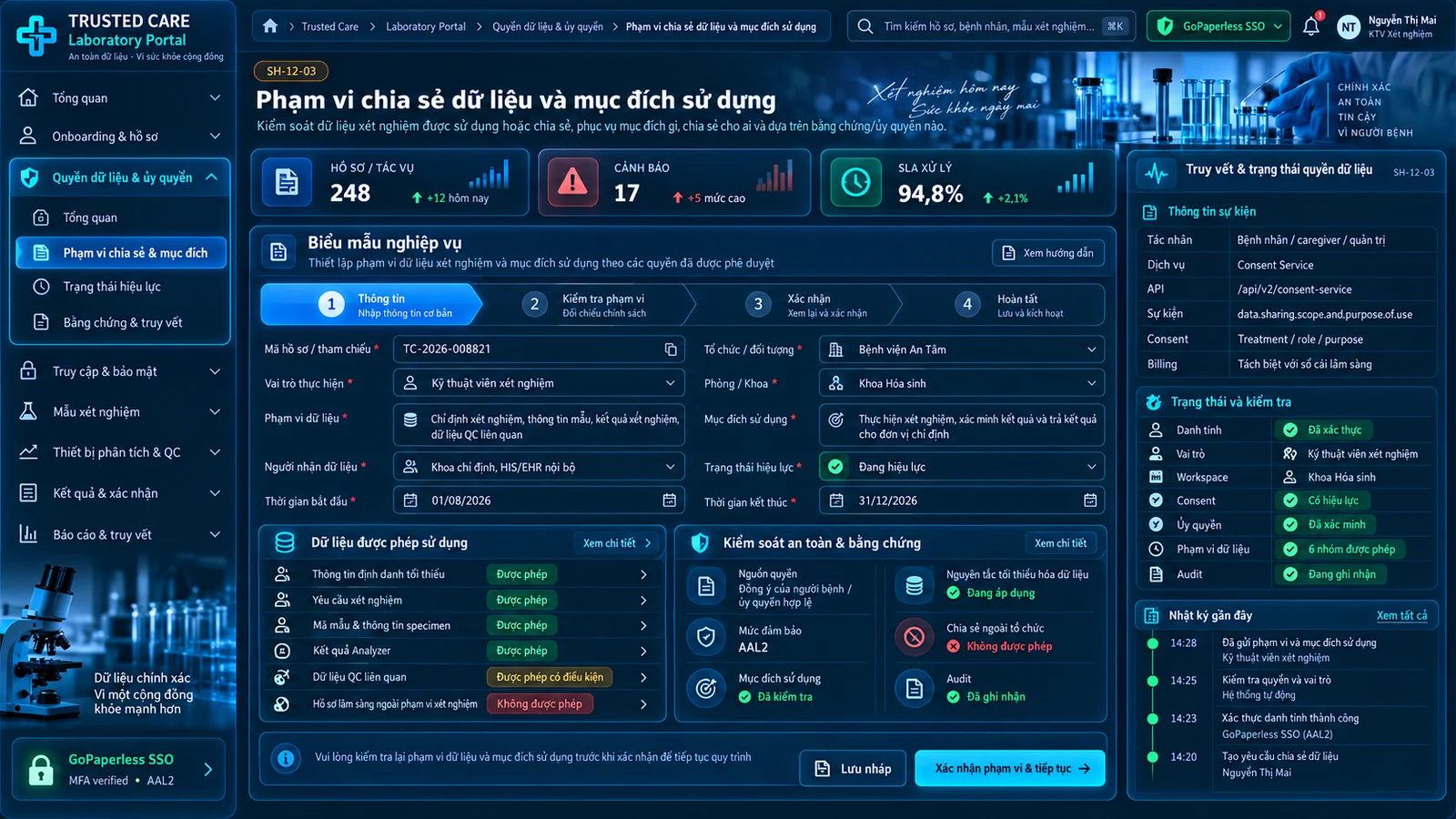Image resolution: width=1456 pixels, height=819 pixels.
Task: Click the Thời gian kết thúc date field
Action: [962, 500]
